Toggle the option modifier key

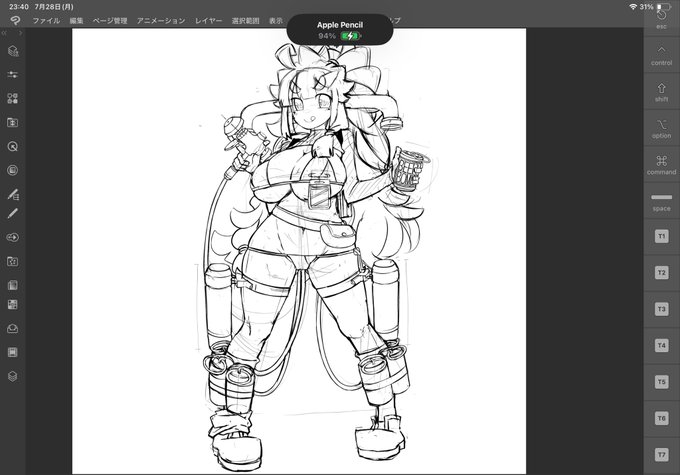(x=661, y=128)
